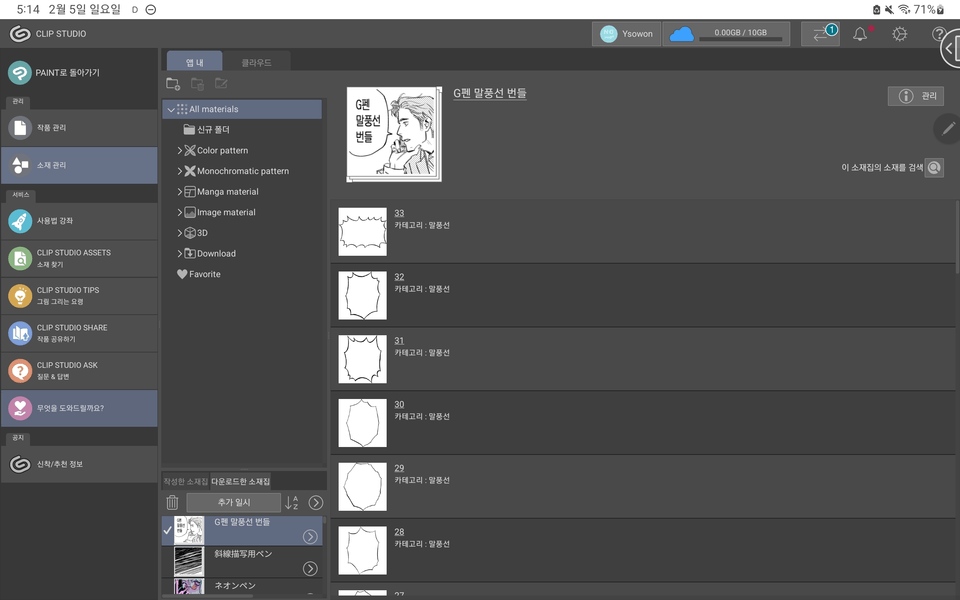Click the cloud storage usage bar

point(740,39)
